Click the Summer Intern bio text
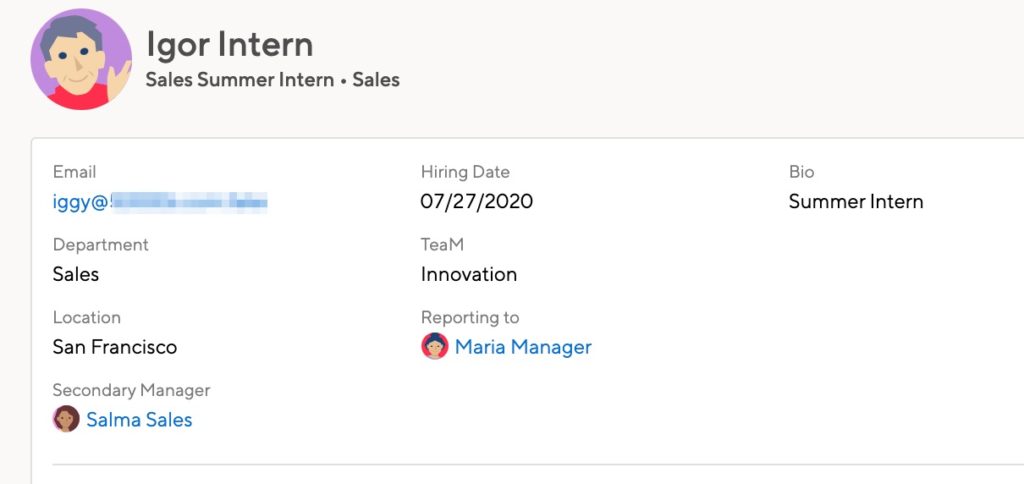Screen dimensions: 1024x484 pos(856,201)
